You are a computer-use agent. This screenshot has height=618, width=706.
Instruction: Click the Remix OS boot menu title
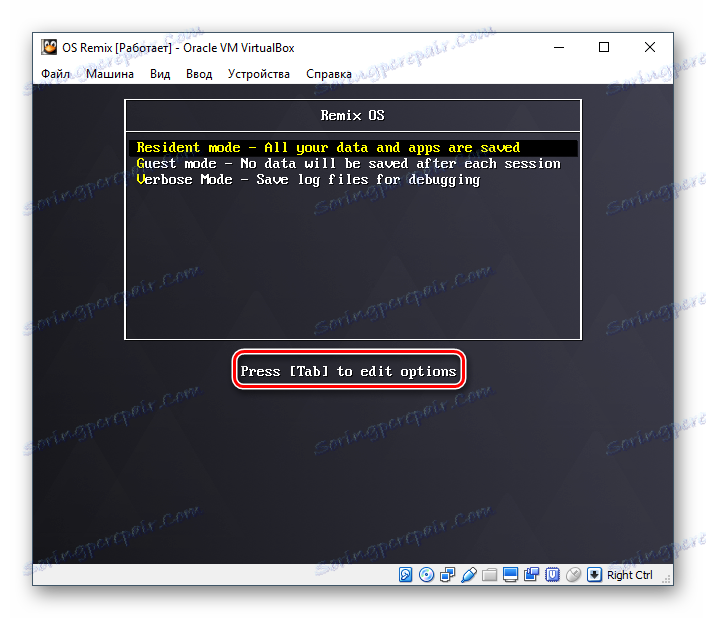coord(353,116)
